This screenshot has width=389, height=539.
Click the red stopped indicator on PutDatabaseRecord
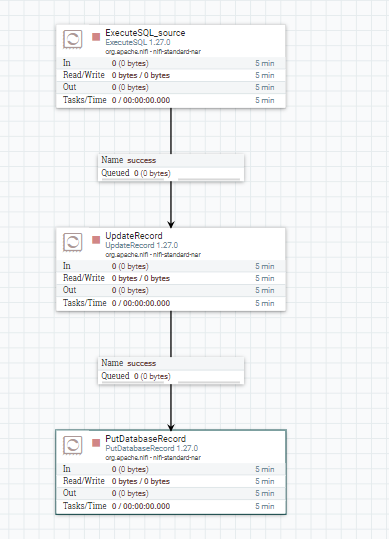pos(96,443)
